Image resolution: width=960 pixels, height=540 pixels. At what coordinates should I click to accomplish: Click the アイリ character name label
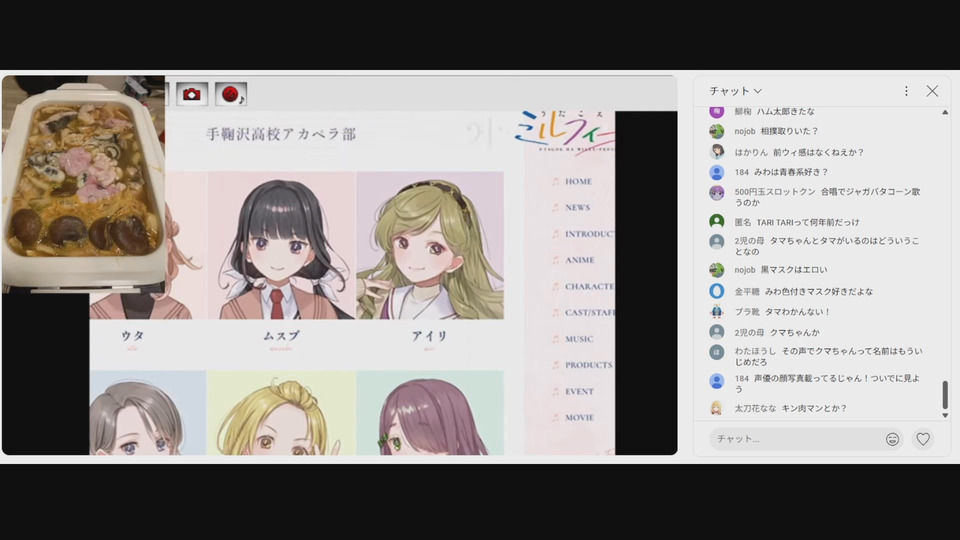pos(429,336)
